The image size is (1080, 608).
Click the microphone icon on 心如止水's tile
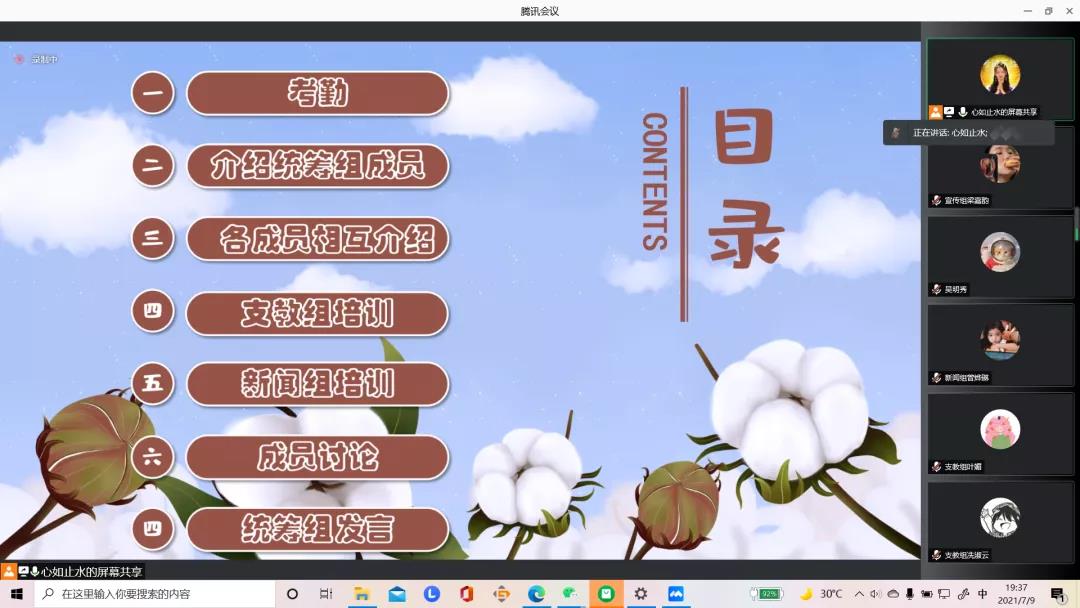[963, 112]
